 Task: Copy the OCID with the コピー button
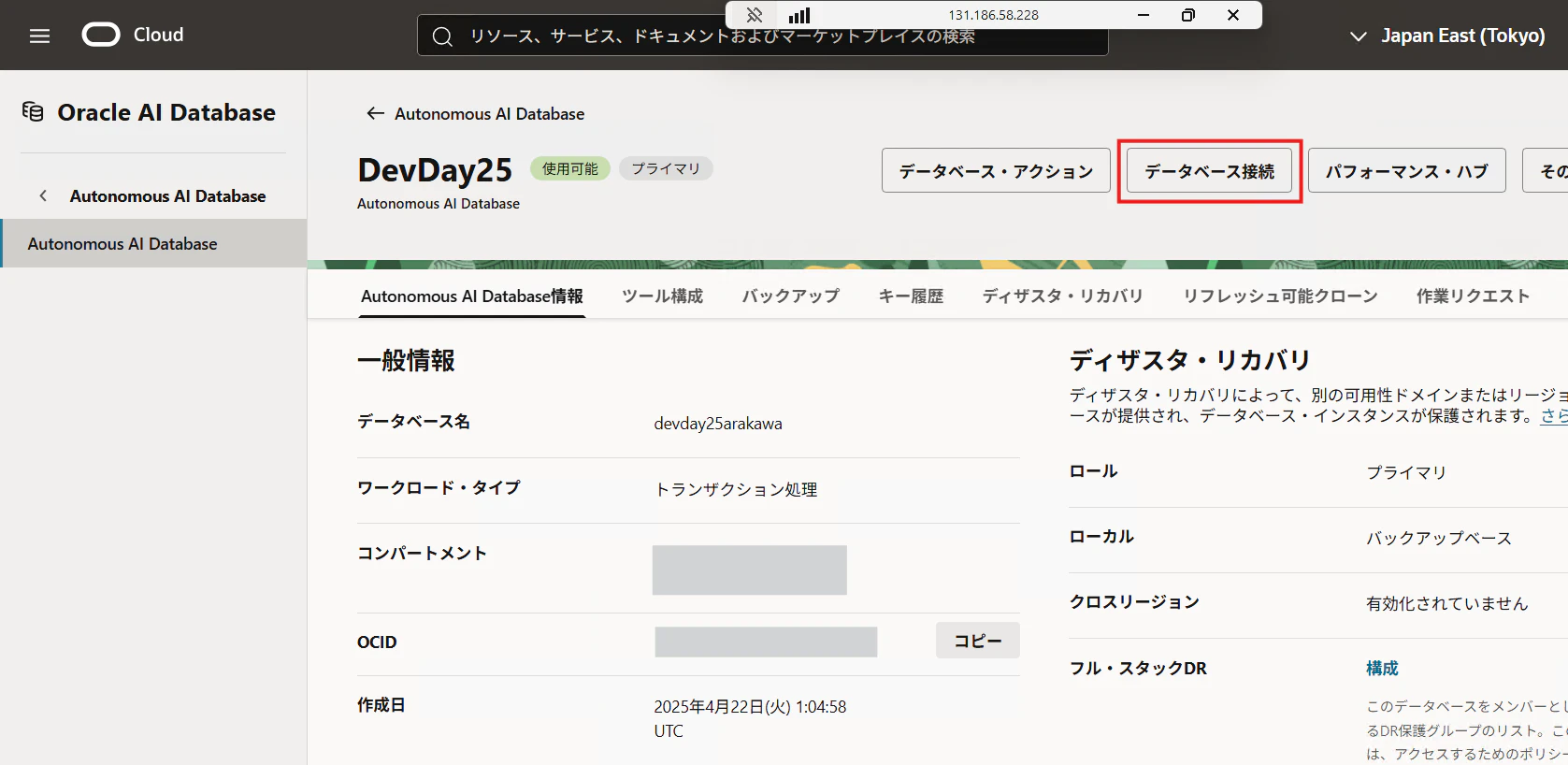978,641
